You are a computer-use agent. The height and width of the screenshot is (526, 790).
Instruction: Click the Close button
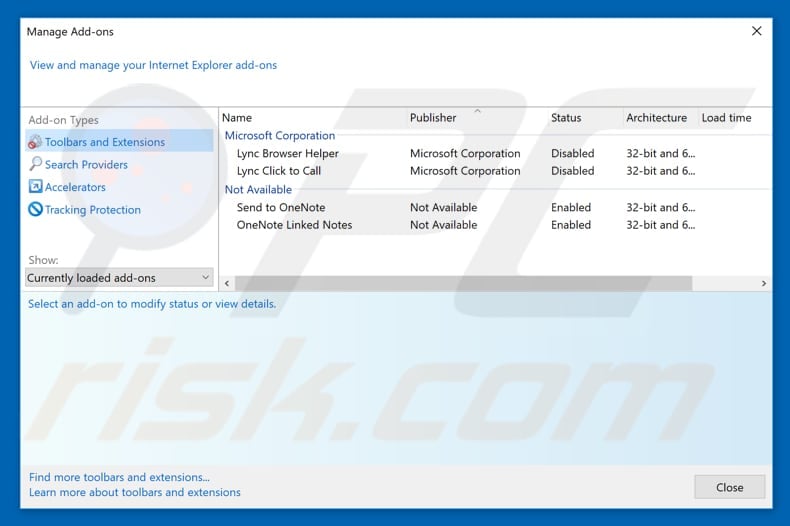pos(730,487)
